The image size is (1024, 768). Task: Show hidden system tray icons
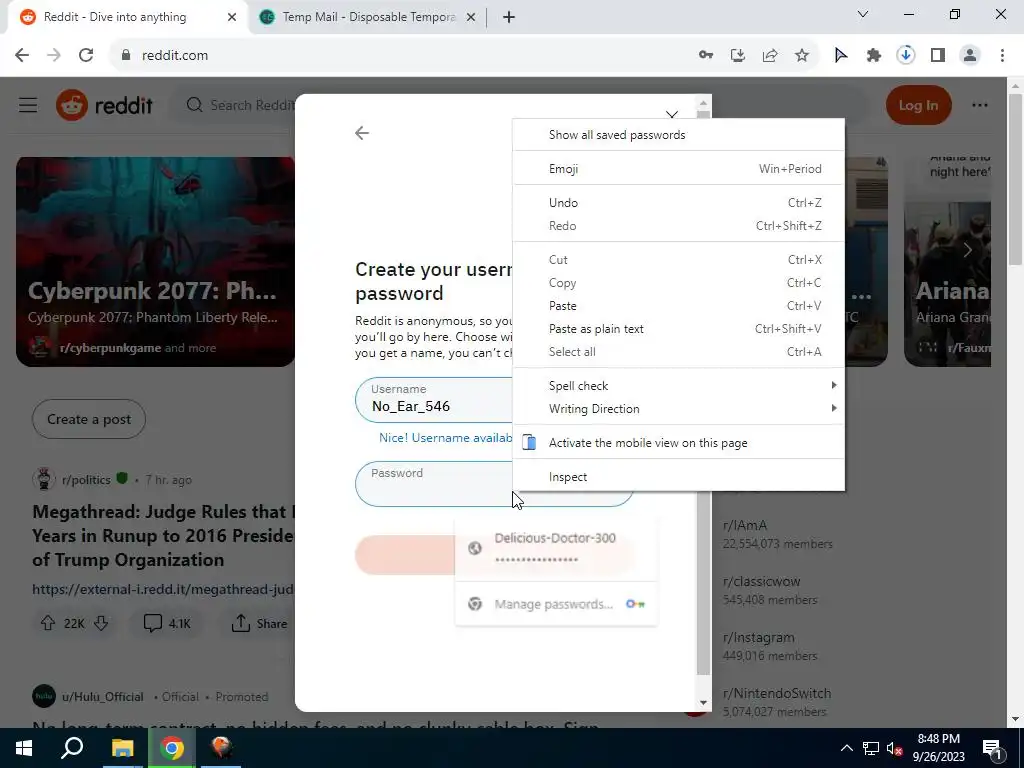point(846,748)
